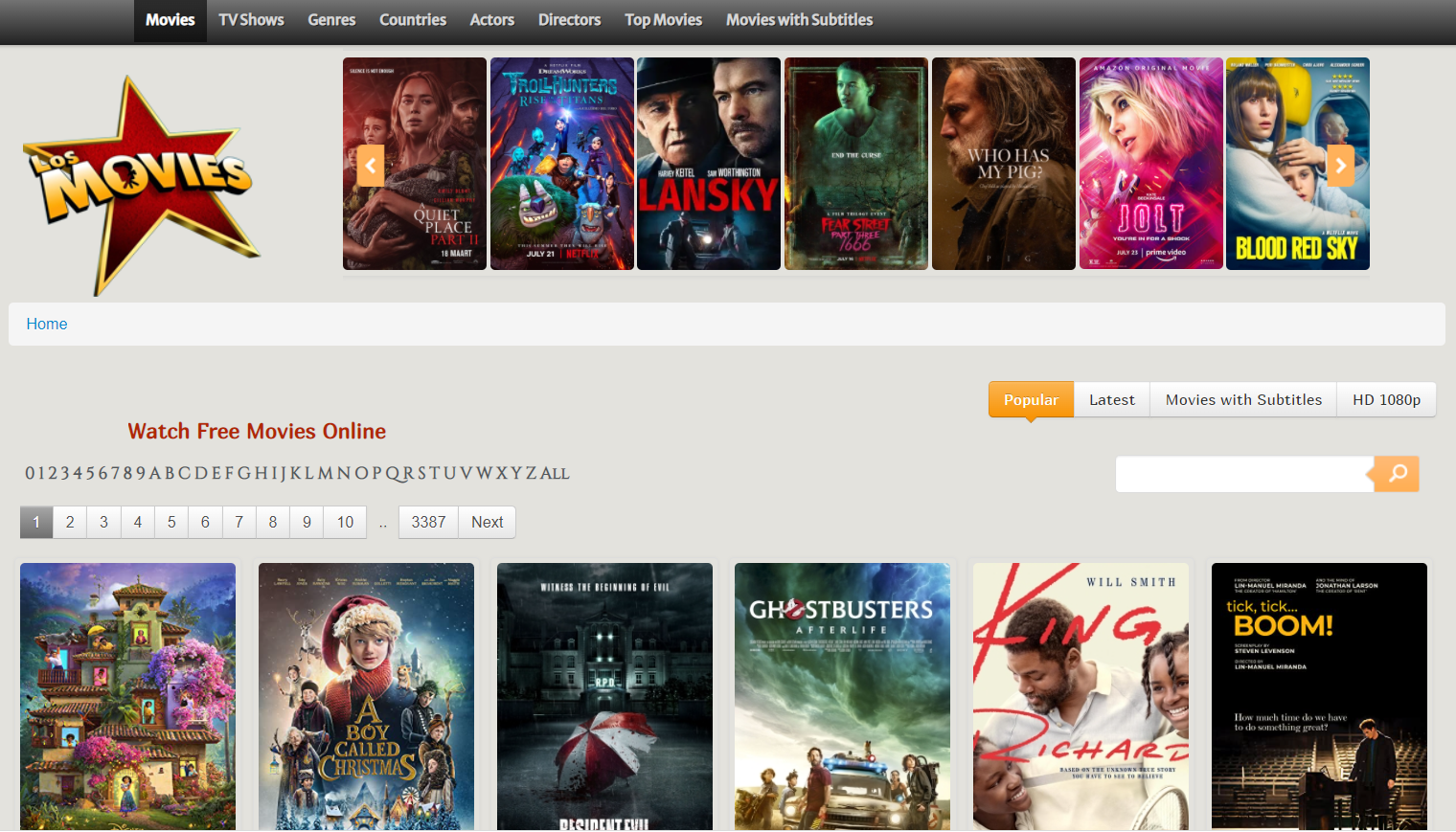Click the Home breadcrumb link
Screen dimensions: 1456x832
47,325
